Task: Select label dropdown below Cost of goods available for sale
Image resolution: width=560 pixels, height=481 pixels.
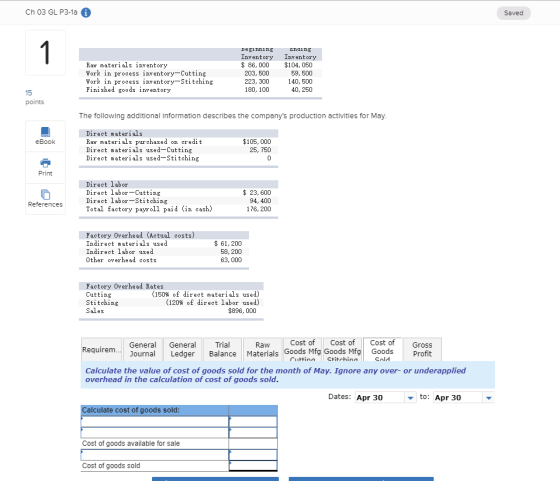Action: (155, 455)
